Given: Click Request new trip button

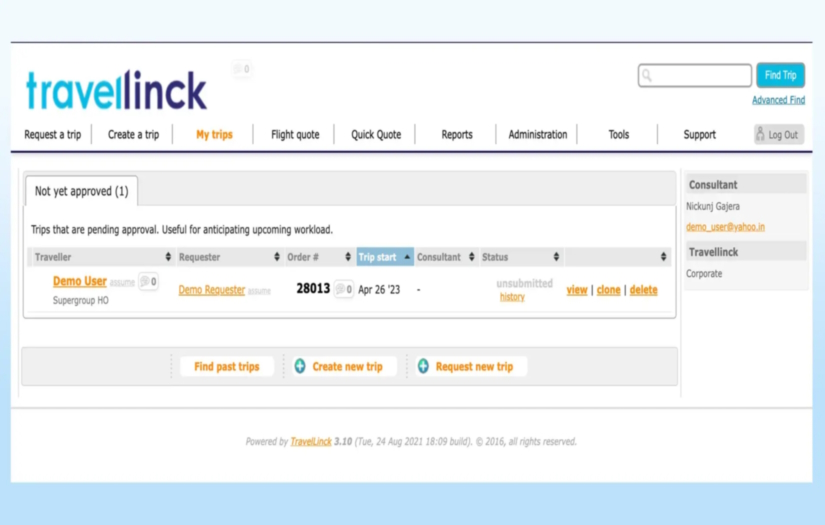Looking at the screenshot, I should click(x=471, y=366).
